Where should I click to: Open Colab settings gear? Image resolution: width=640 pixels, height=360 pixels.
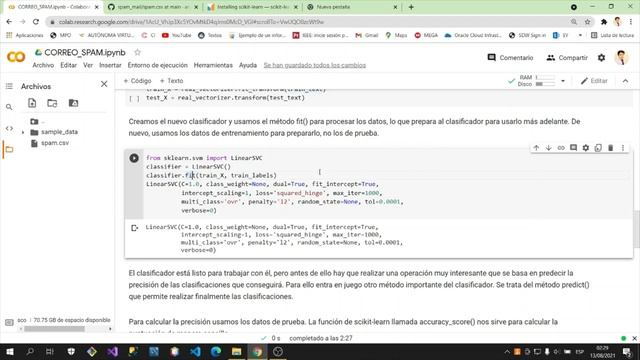coord(601,58)
